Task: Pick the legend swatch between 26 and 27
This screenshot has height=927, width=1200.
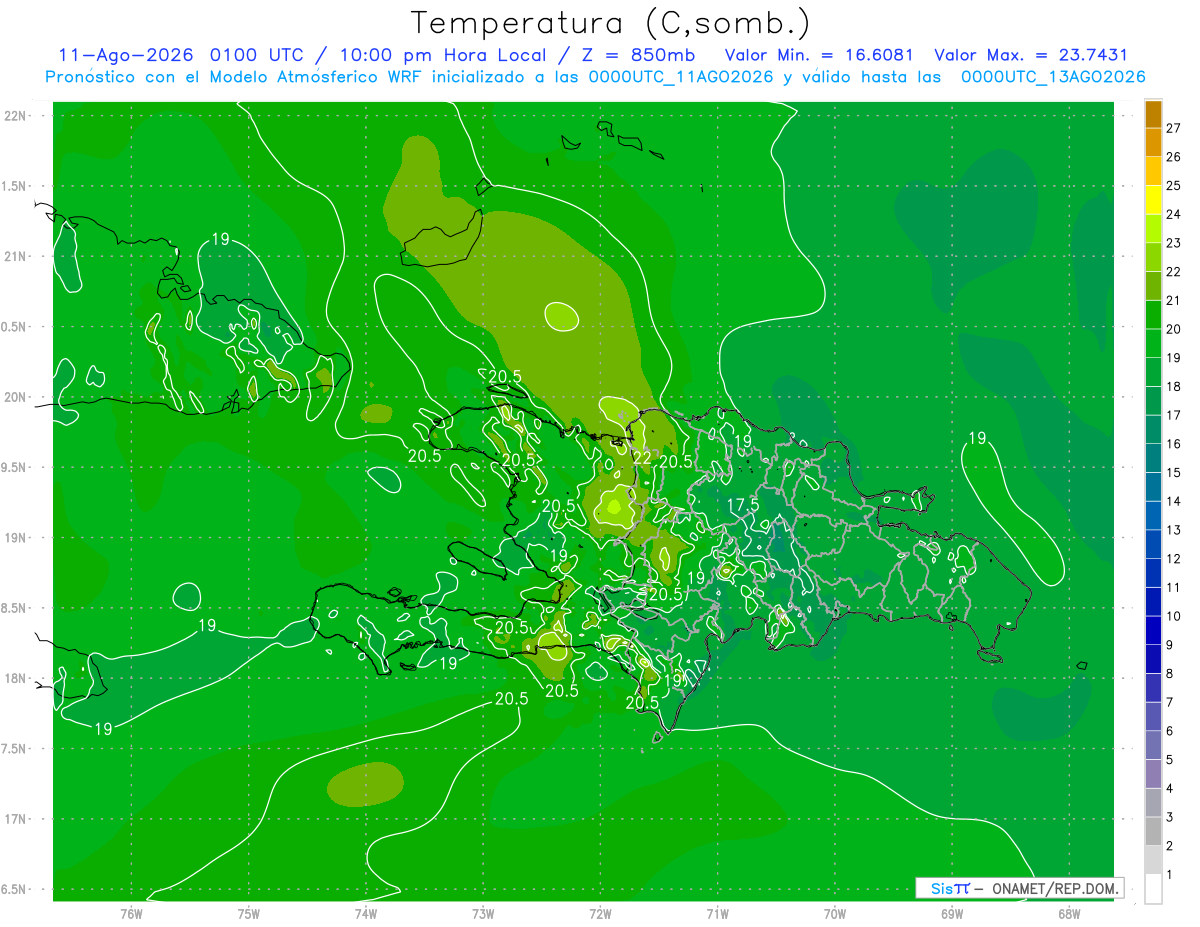Action: tap(1153, 142)
